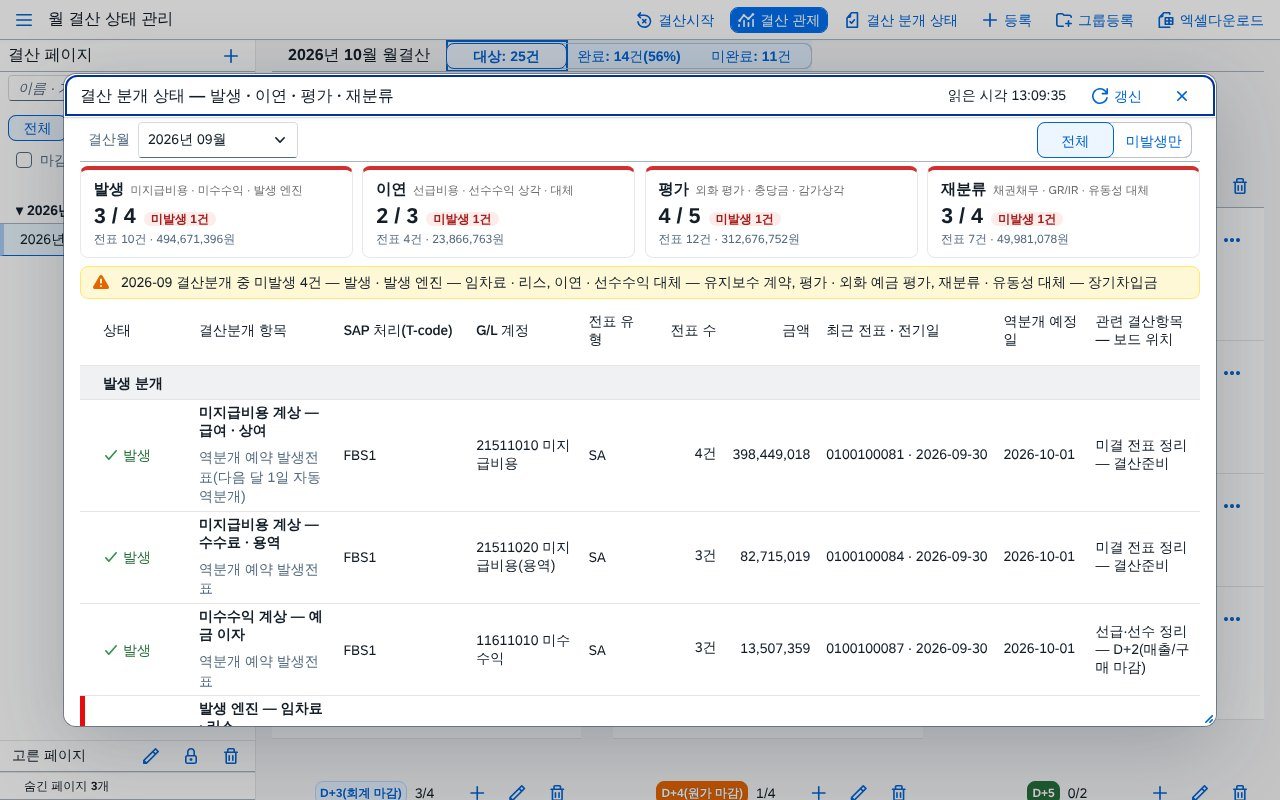Select the 완료: 14건(56%) tab
Image resolution: width=1280 pixels, height=800 pixels.
(x=629, y=56)
